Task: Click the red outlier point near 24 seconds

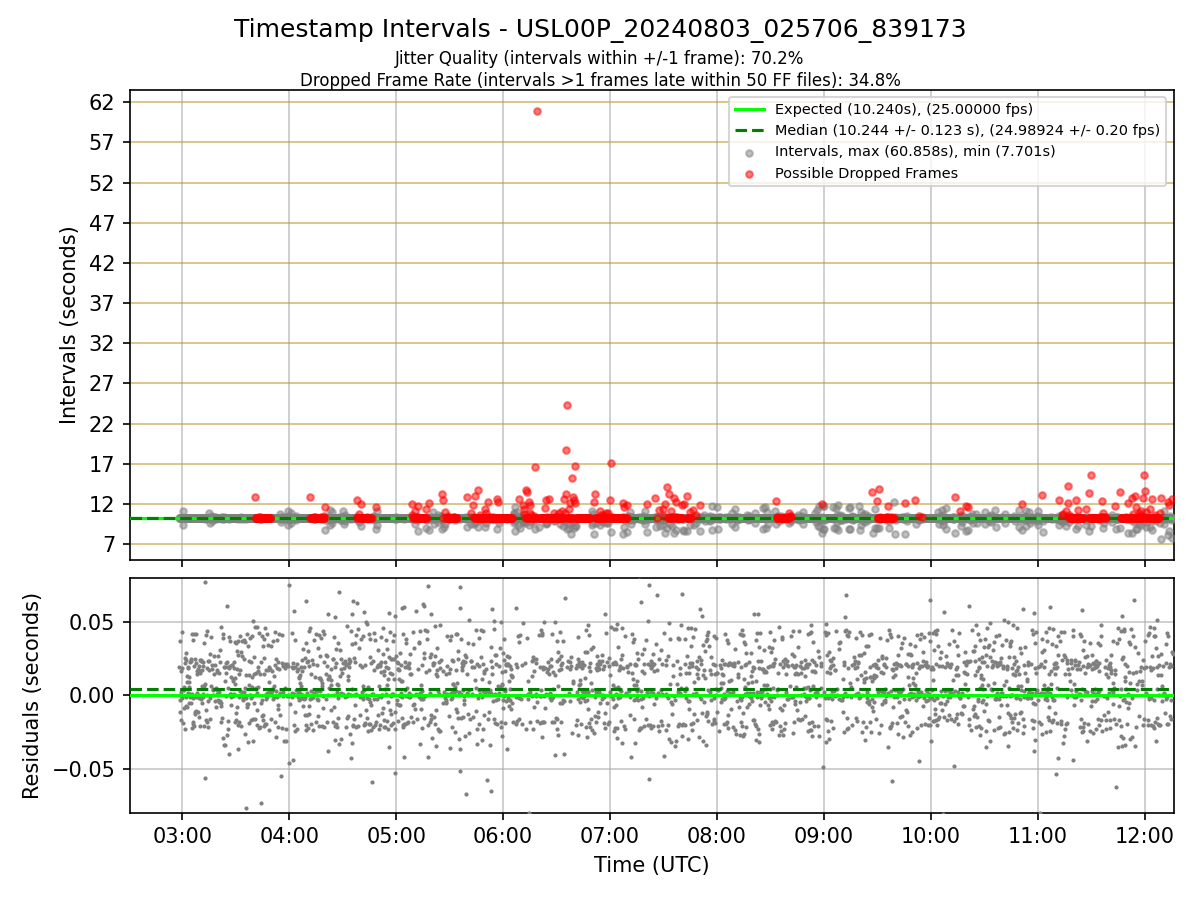Action: tap(567, 405)
